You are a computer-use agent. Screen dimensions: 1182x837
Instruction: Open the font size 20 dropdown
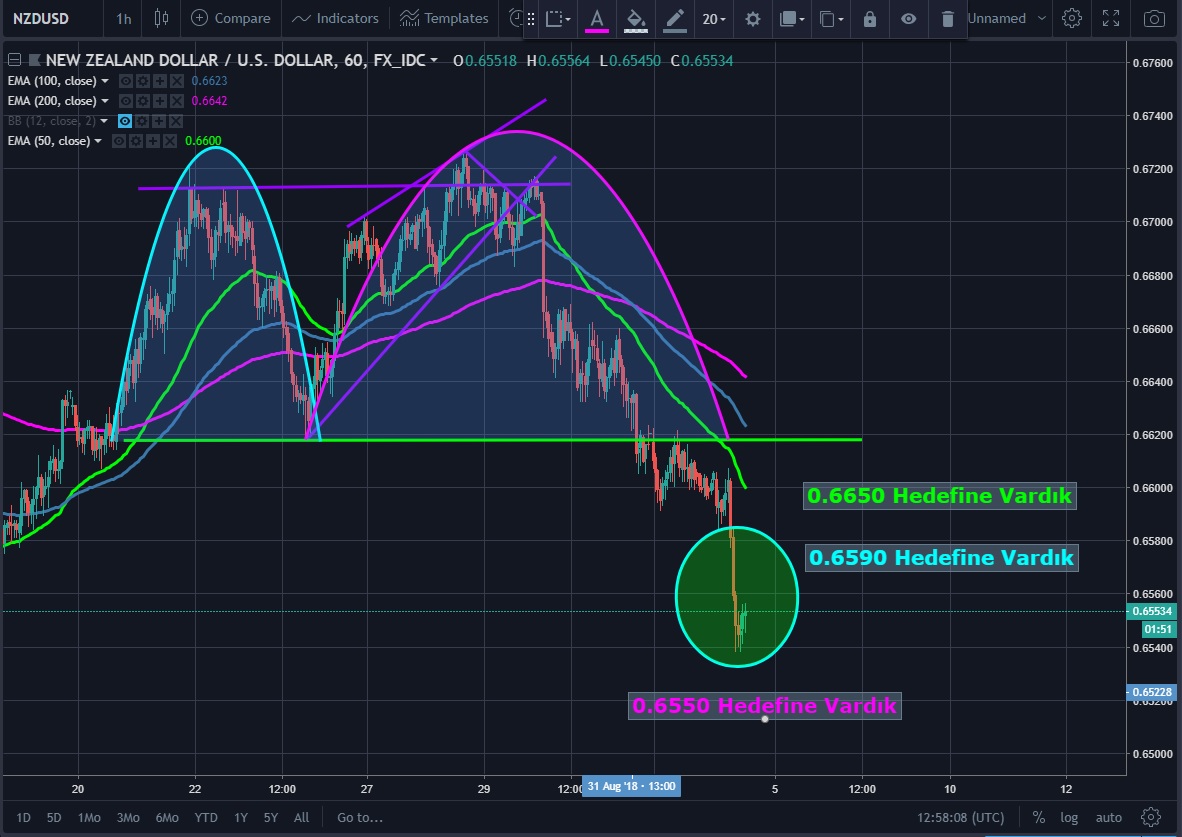click(714, 19)
